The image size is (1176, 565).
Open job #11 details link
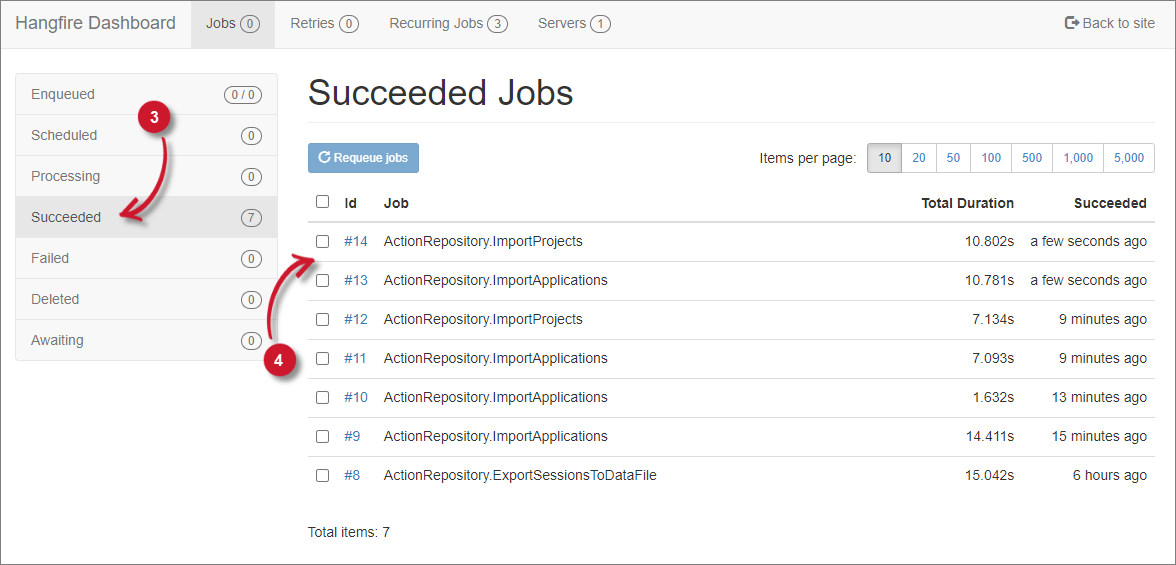click(356, 359)
